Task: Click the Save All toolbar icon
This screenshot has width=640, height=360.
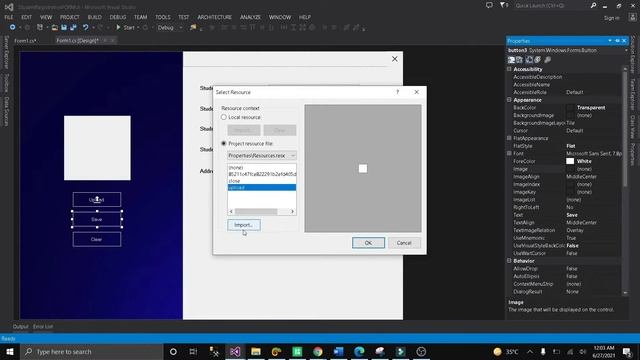Action: pyautogui.click(x=73, y=27)
